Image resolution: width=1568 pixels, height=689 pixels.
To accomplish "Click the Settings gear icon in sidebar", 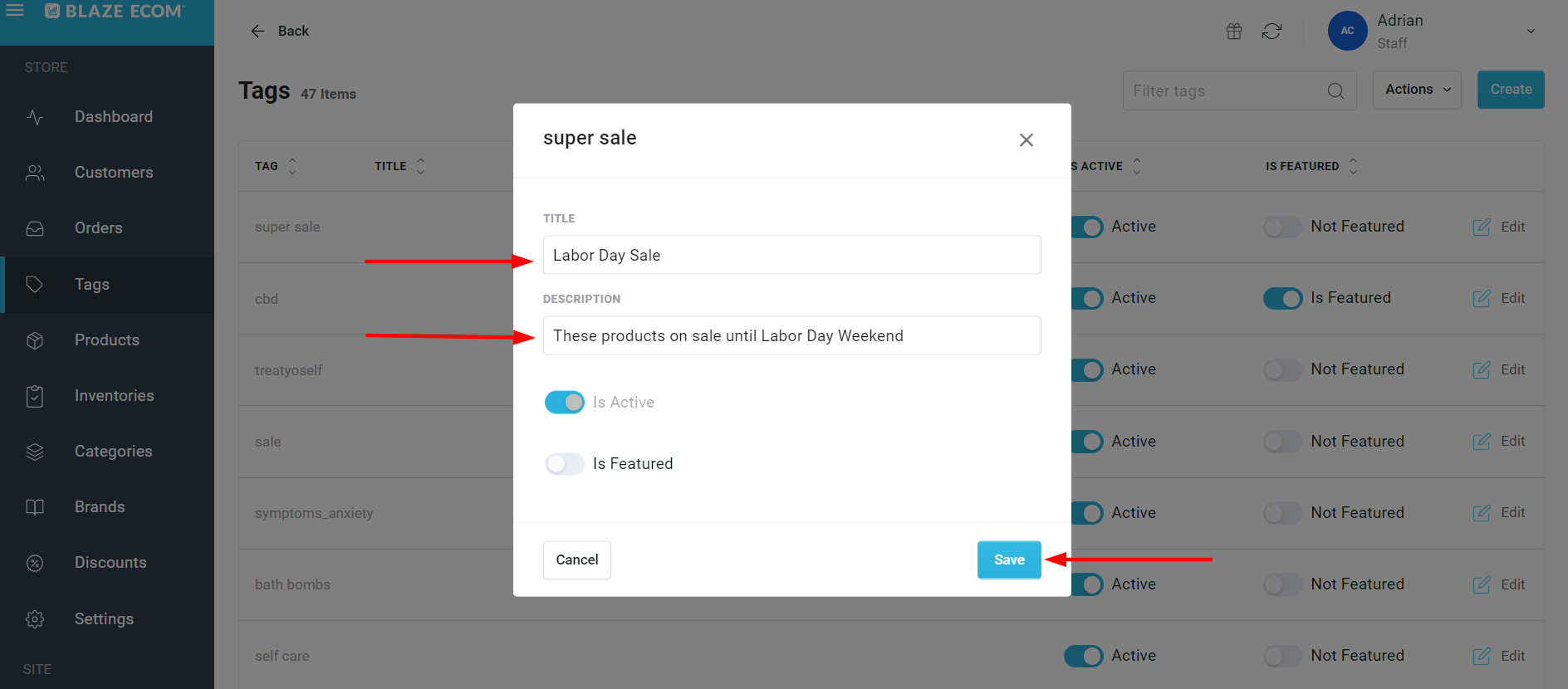I will (35, 618).
